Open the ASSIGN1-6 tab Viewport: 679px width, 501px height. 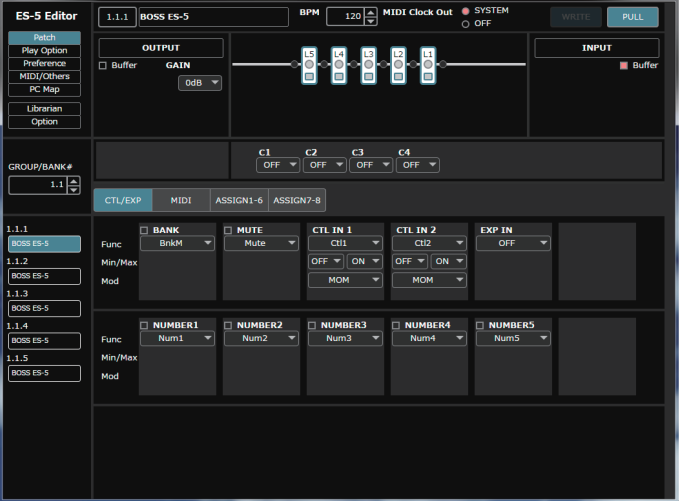(238, 200)
